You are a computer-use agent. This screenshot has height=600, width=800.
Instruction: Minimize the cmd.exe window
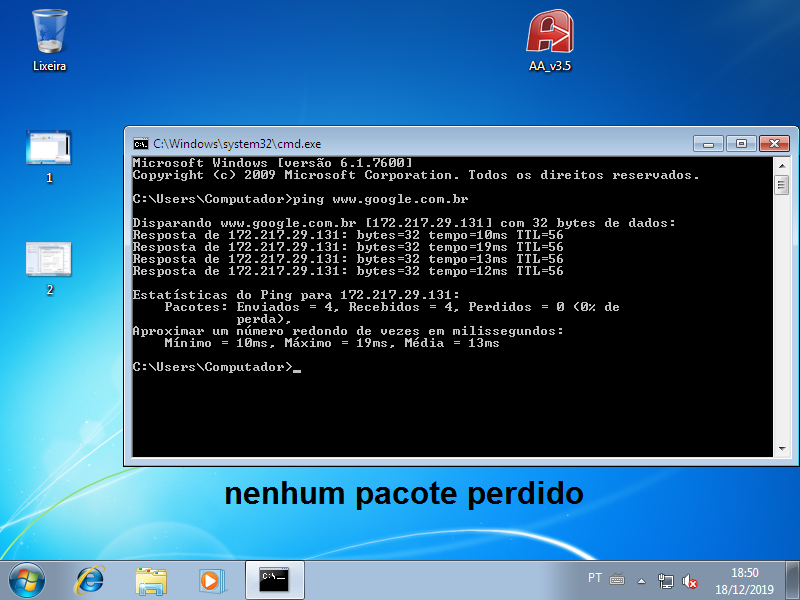tap(708, 144)
